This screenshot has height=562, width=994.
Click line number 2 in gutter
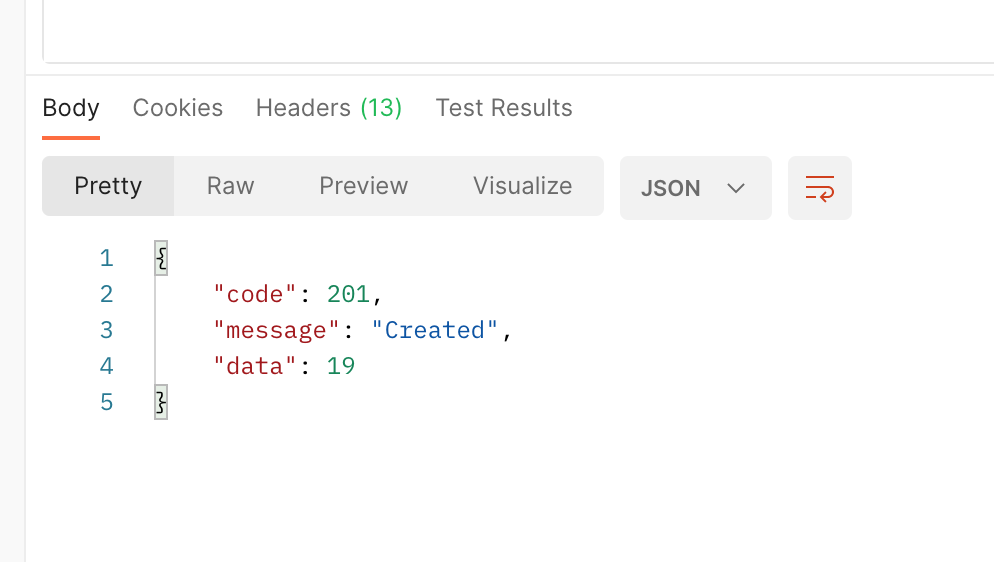(106, 295)
